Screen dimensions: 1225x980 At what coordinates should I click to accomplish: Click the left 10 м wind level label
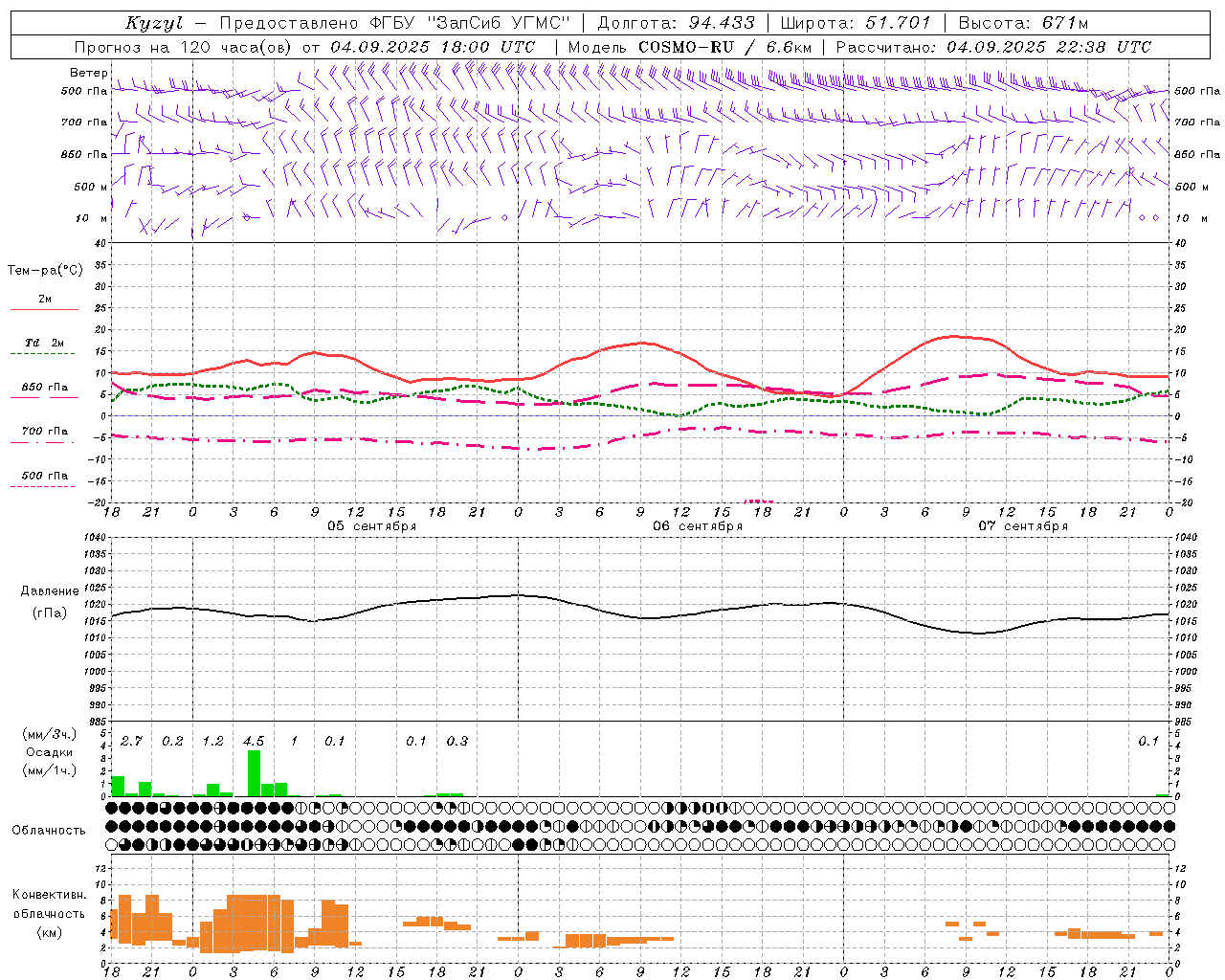coord(91,218)
